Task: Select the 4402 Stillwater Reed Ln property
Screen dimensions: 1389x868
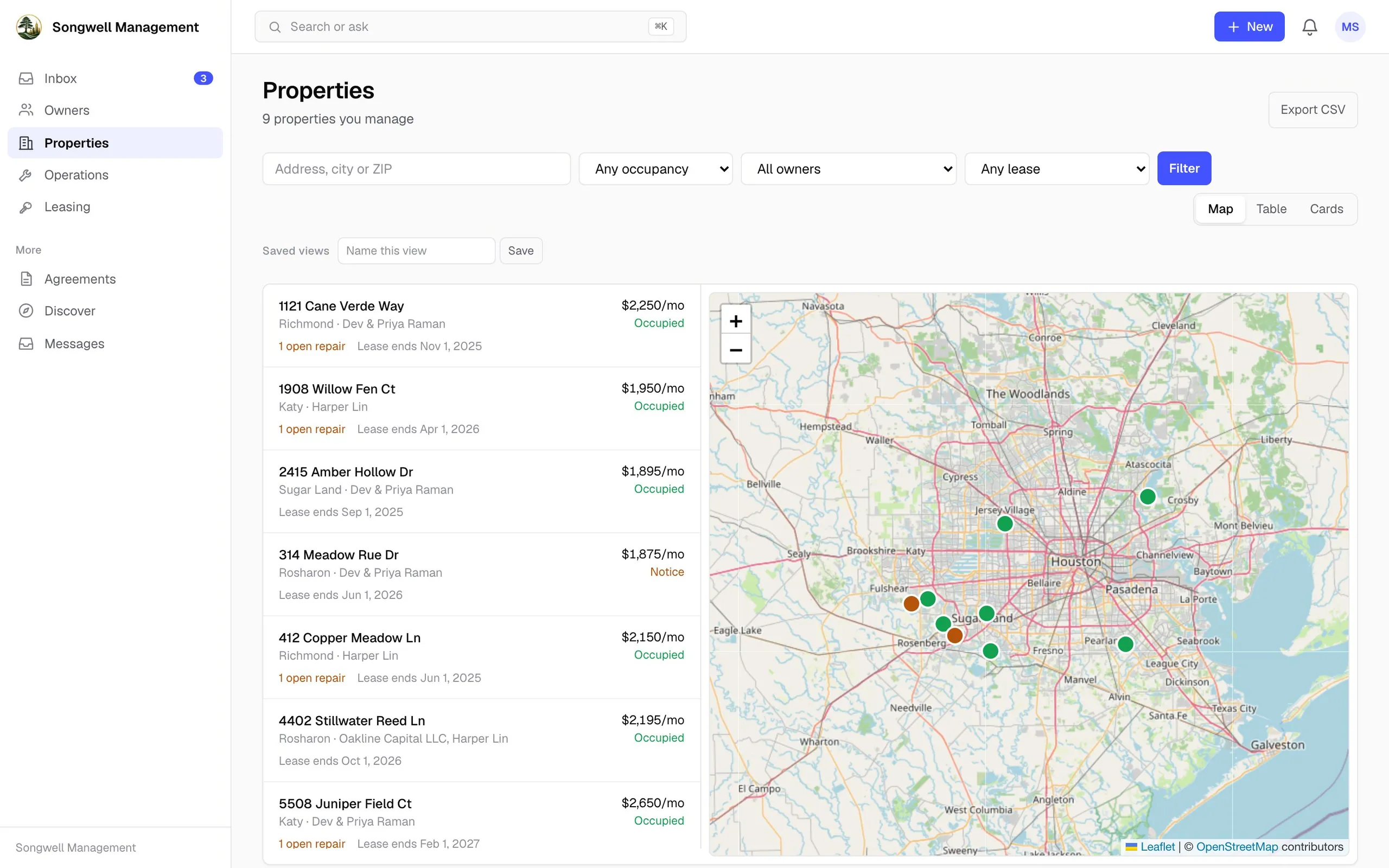Action: [x=481, y=740]
